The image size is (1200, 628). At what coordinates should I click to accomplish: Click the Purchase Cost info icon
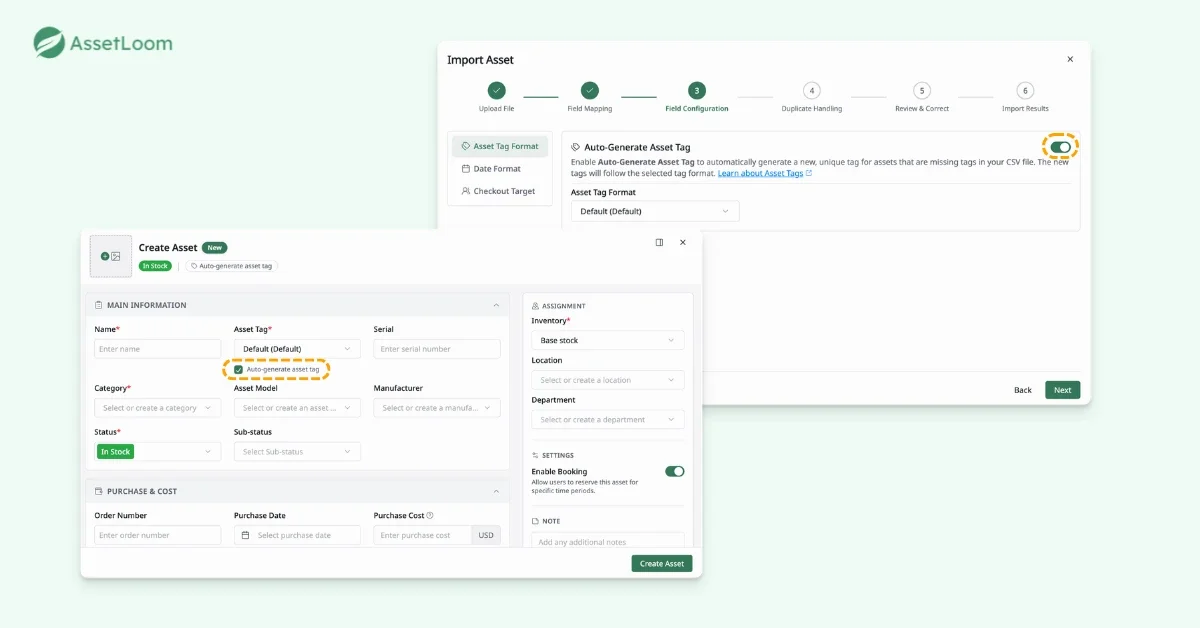coord(430,516)
